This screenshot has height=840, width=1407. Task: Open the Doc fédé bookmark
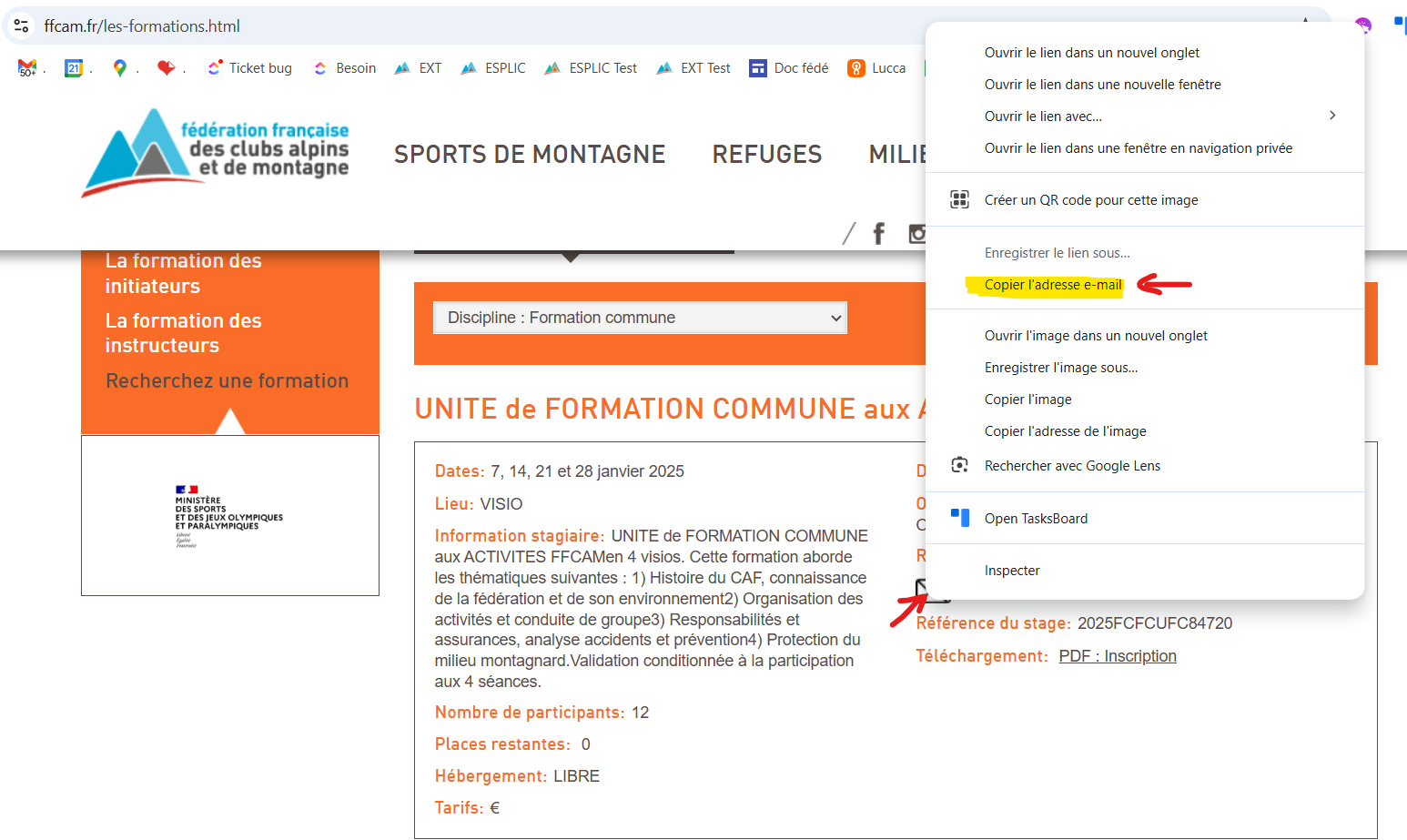788,67
